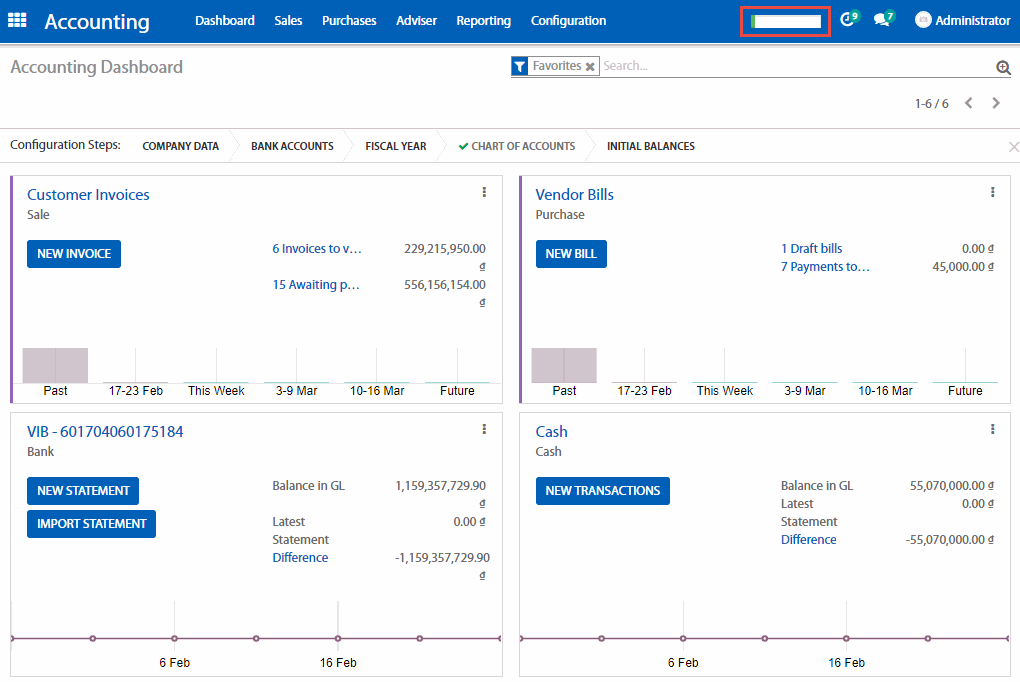Open the 15 Awaiting payments link

316,285
